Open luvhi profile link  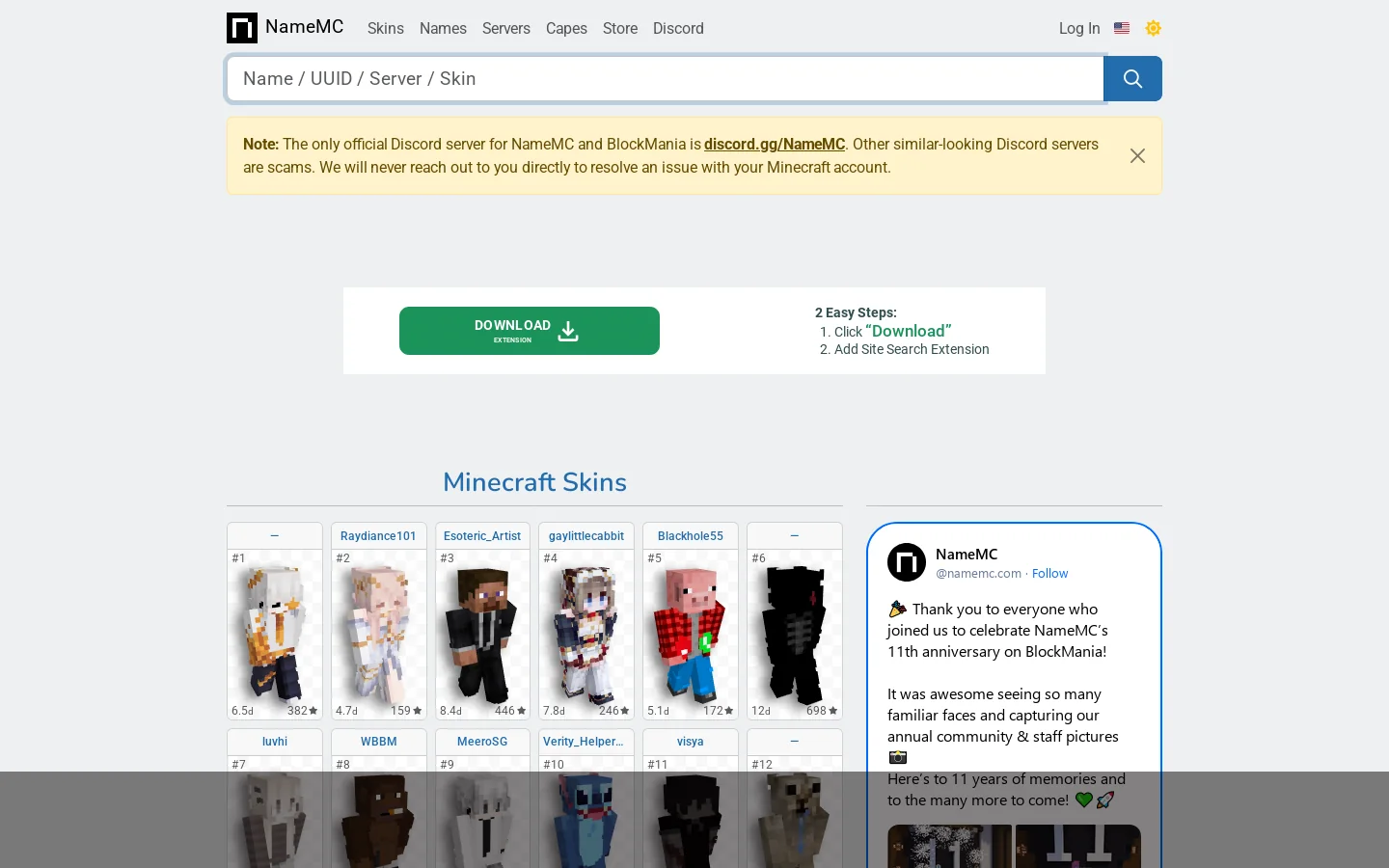tap(275, 742)
